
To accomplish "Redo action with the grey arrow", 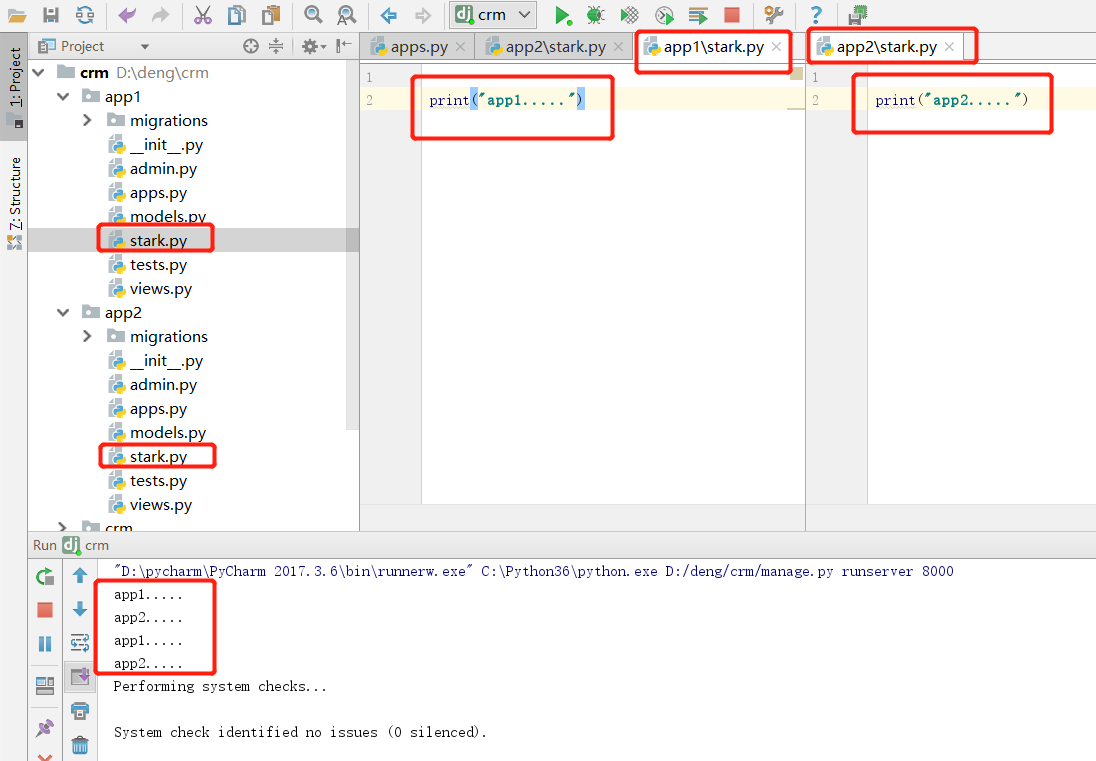I will [x=161, y=15].
